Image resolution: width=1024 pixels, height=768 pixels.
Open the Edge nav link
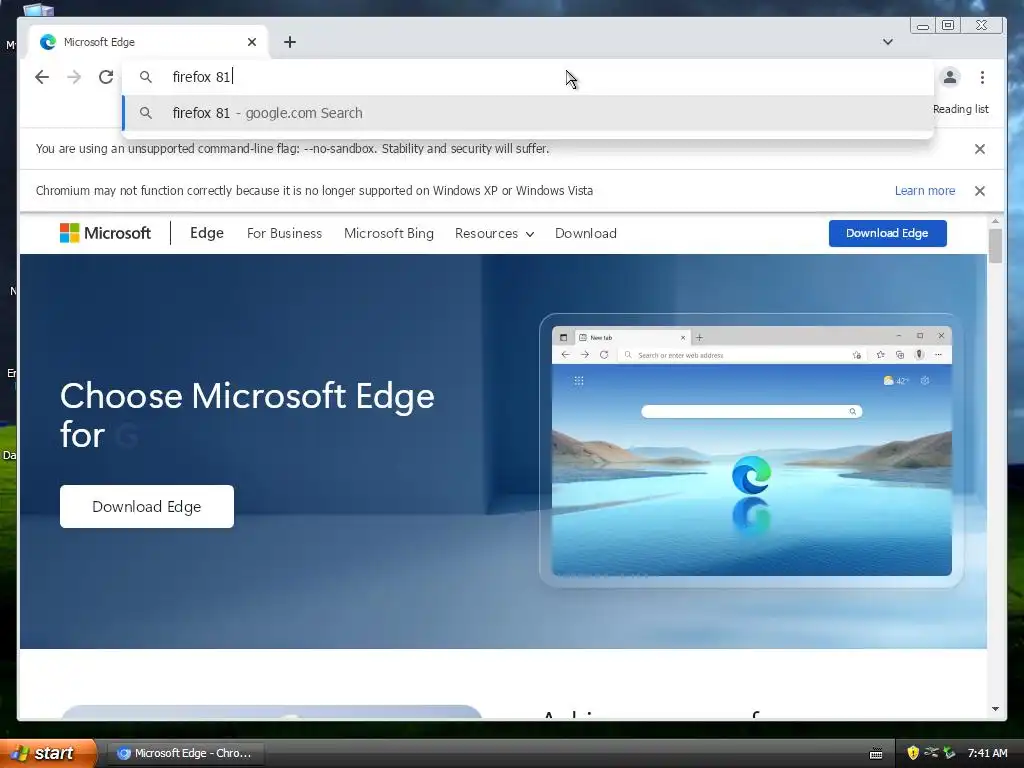207,233
